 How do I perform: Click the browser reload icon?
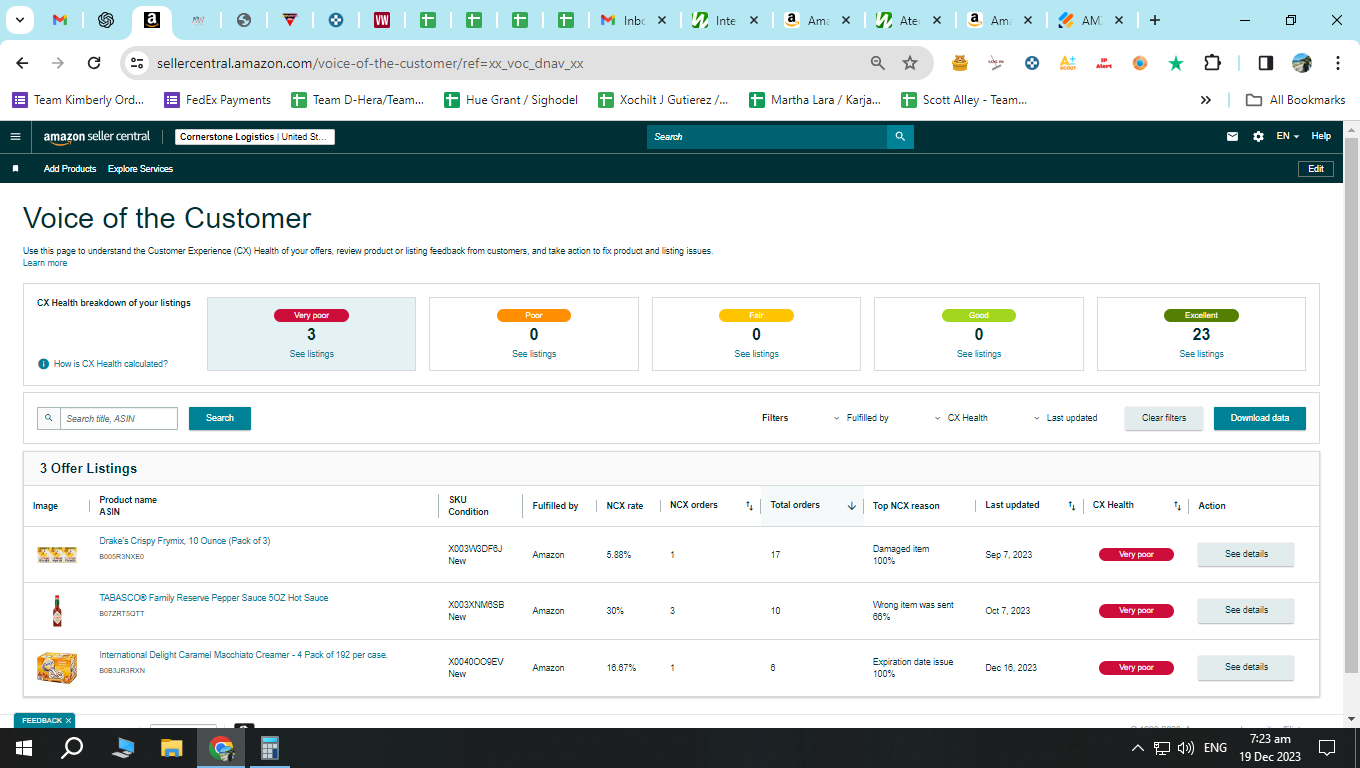click(x=94, y=63)
